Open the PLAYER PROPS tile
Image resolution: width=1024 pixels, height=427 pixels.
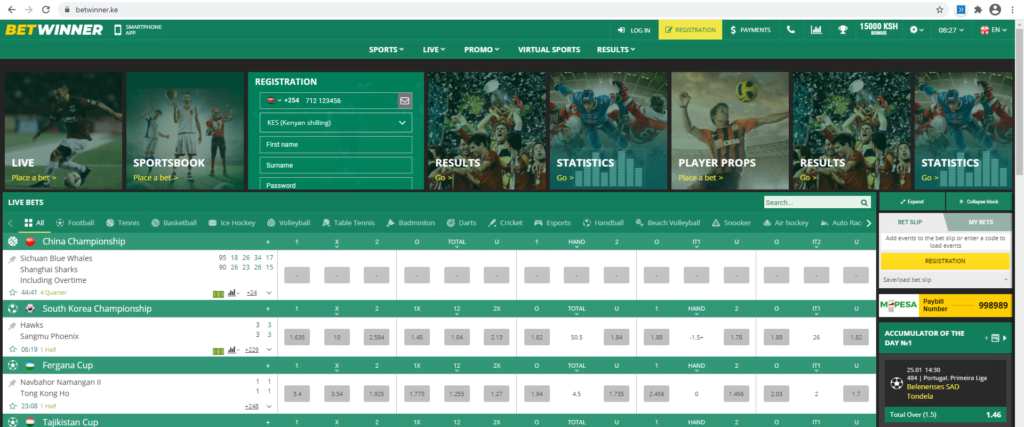coord(730,131)
